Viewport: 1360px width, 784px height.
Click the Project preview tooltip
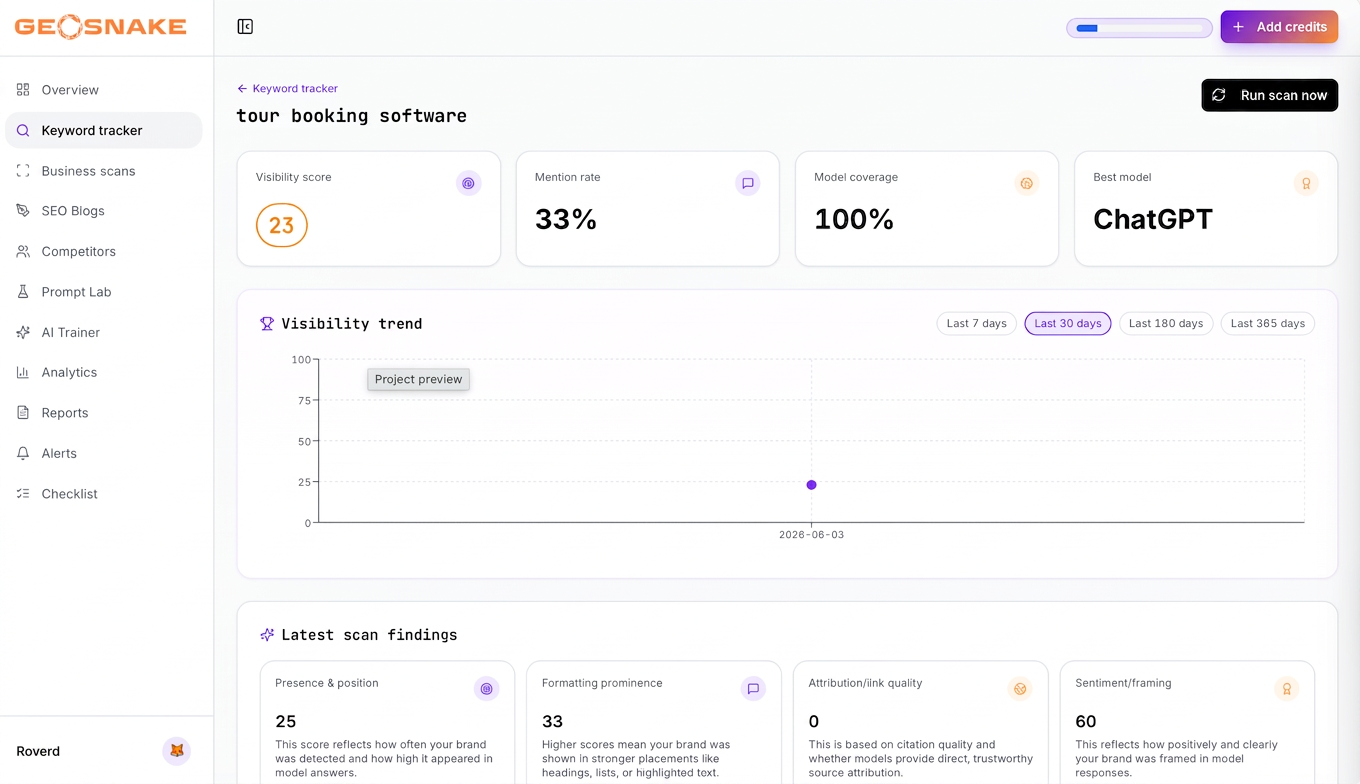coord(418,379)
